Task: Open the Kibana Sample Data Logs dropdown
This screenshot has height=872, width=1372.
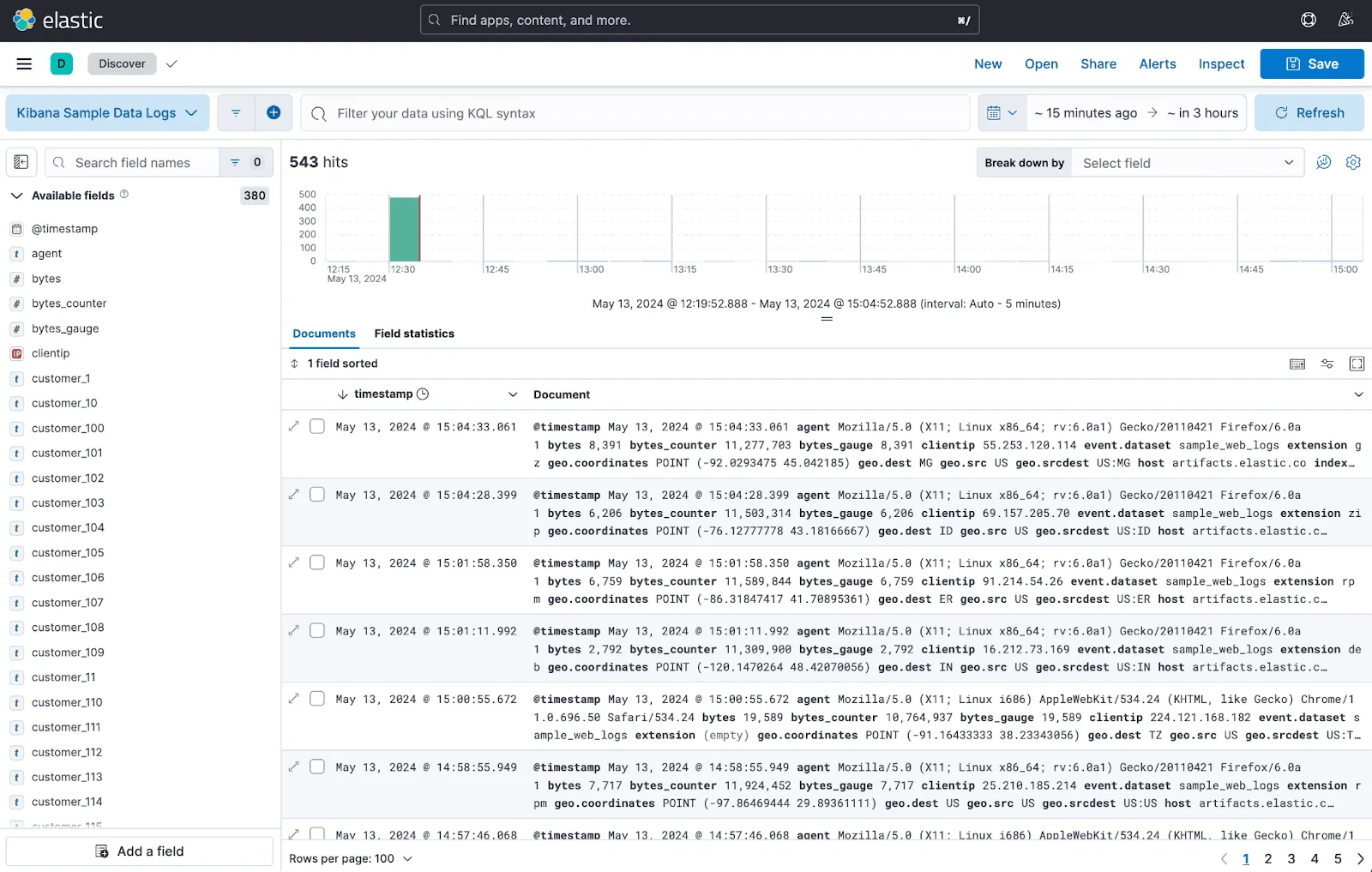Action: (x=107, y=112)
